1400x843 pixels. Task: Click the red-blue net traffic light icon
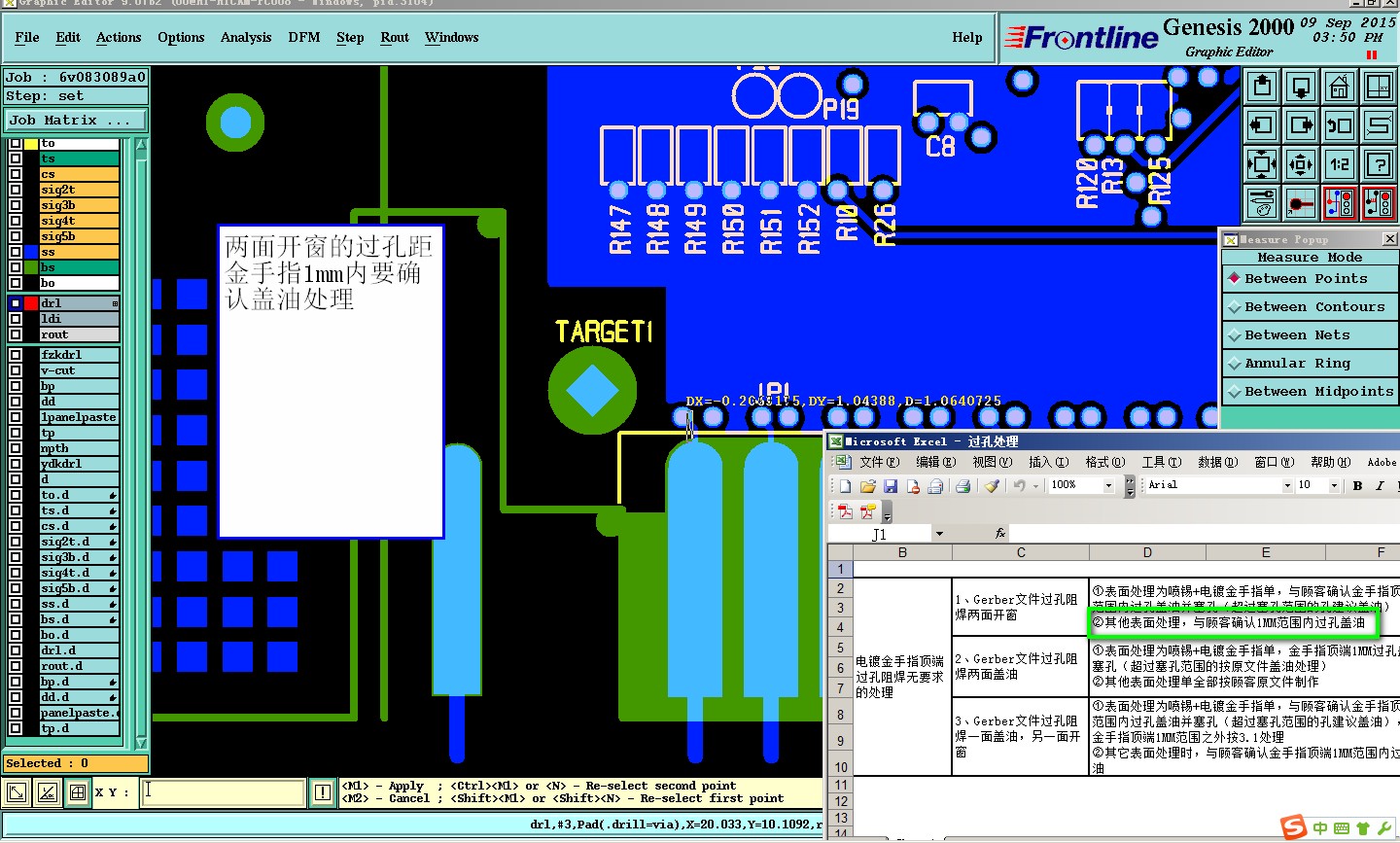coord(1340,203)
